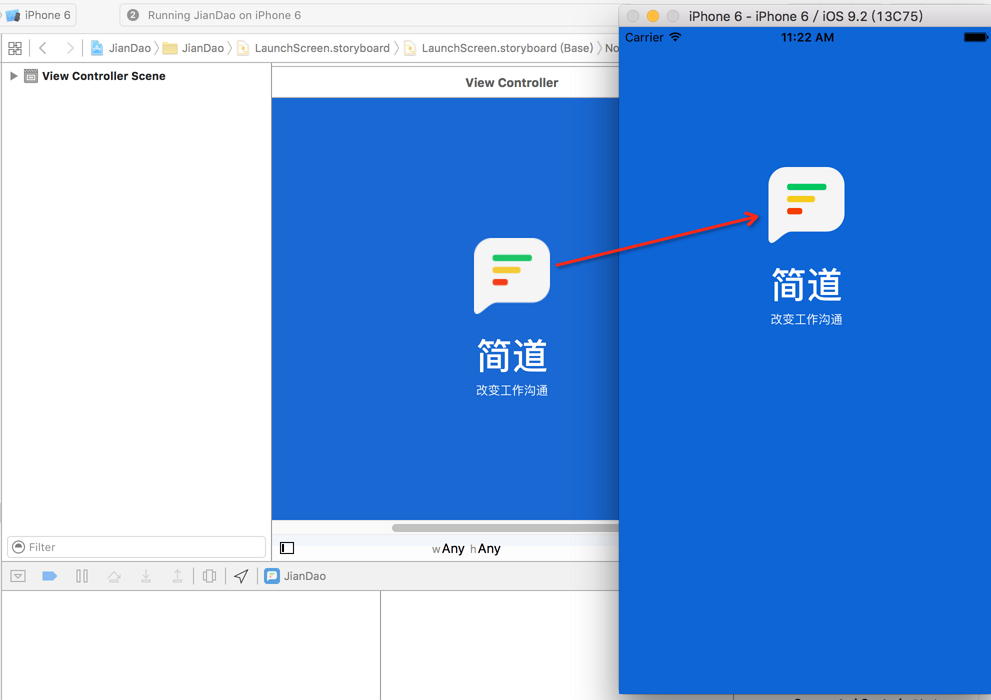This screenshot has height=700, width=991.
Task: Select the 改变工作沟通 label in storyboard canvas
Action: pyautogui.click(x=512, y=390)
